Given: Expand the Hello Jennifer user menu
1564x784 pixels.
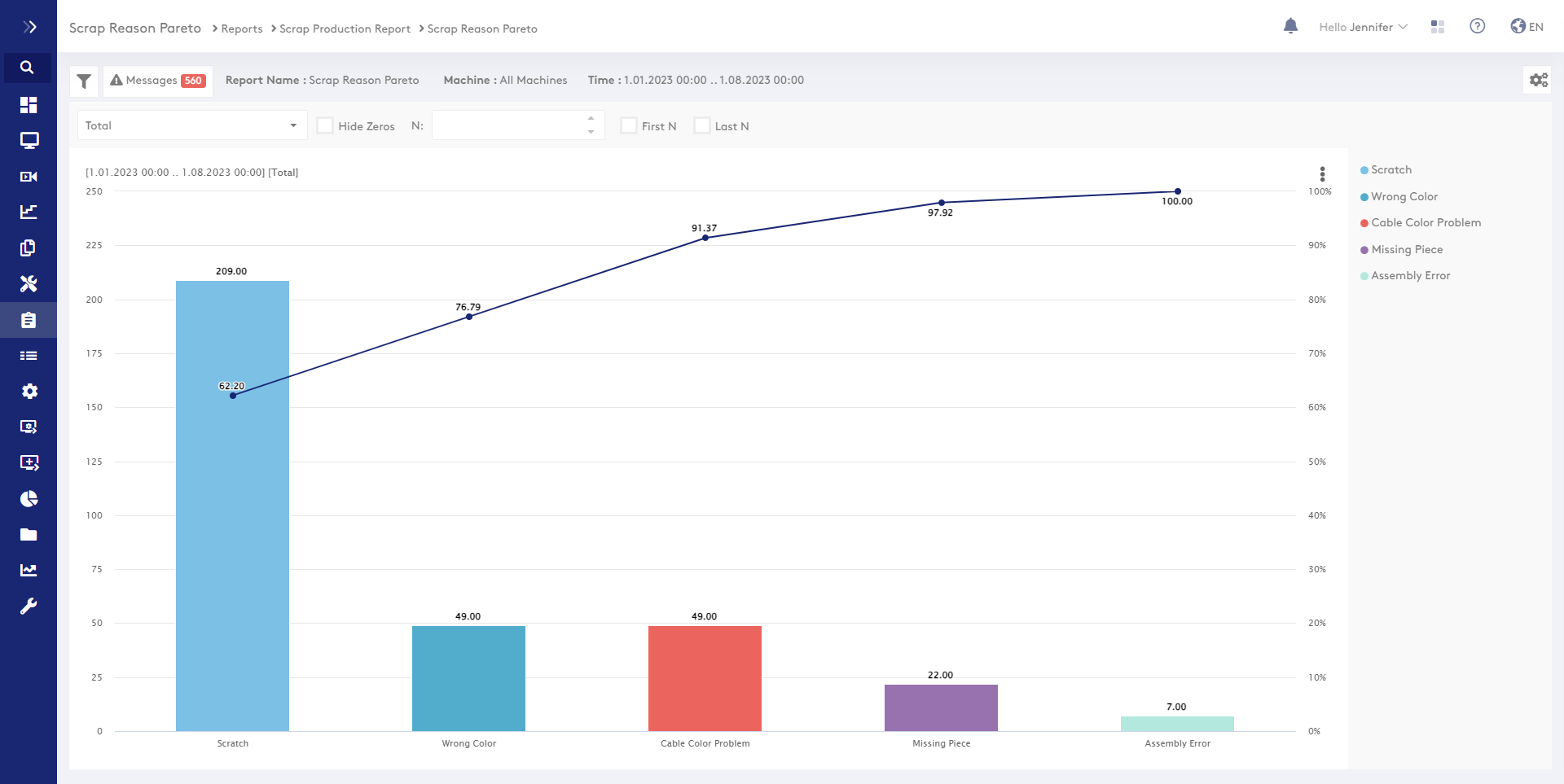Looking at the screenshot, I should click(1362, 27).
